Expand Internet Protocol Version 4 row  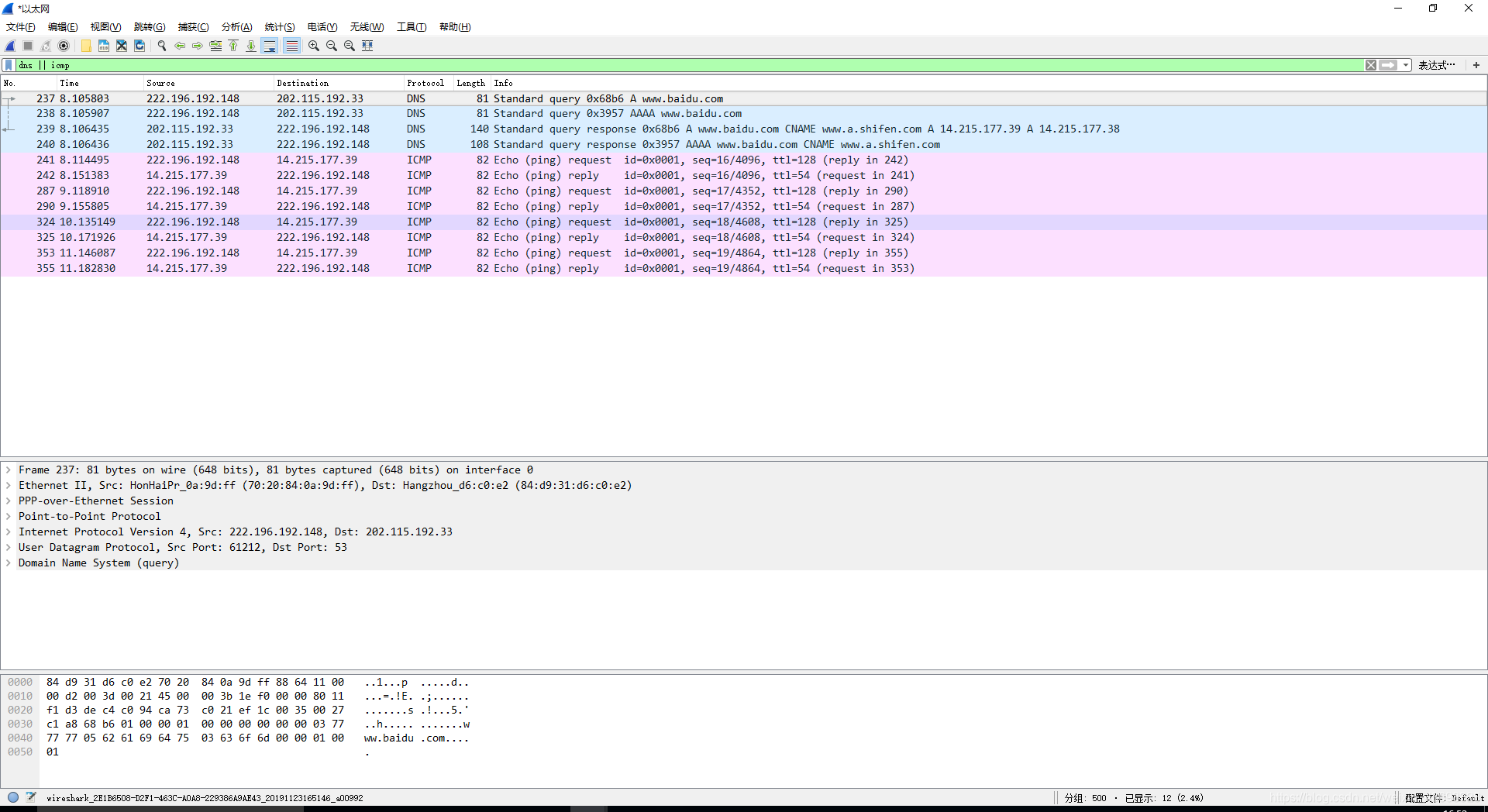(x=9, y=532)
